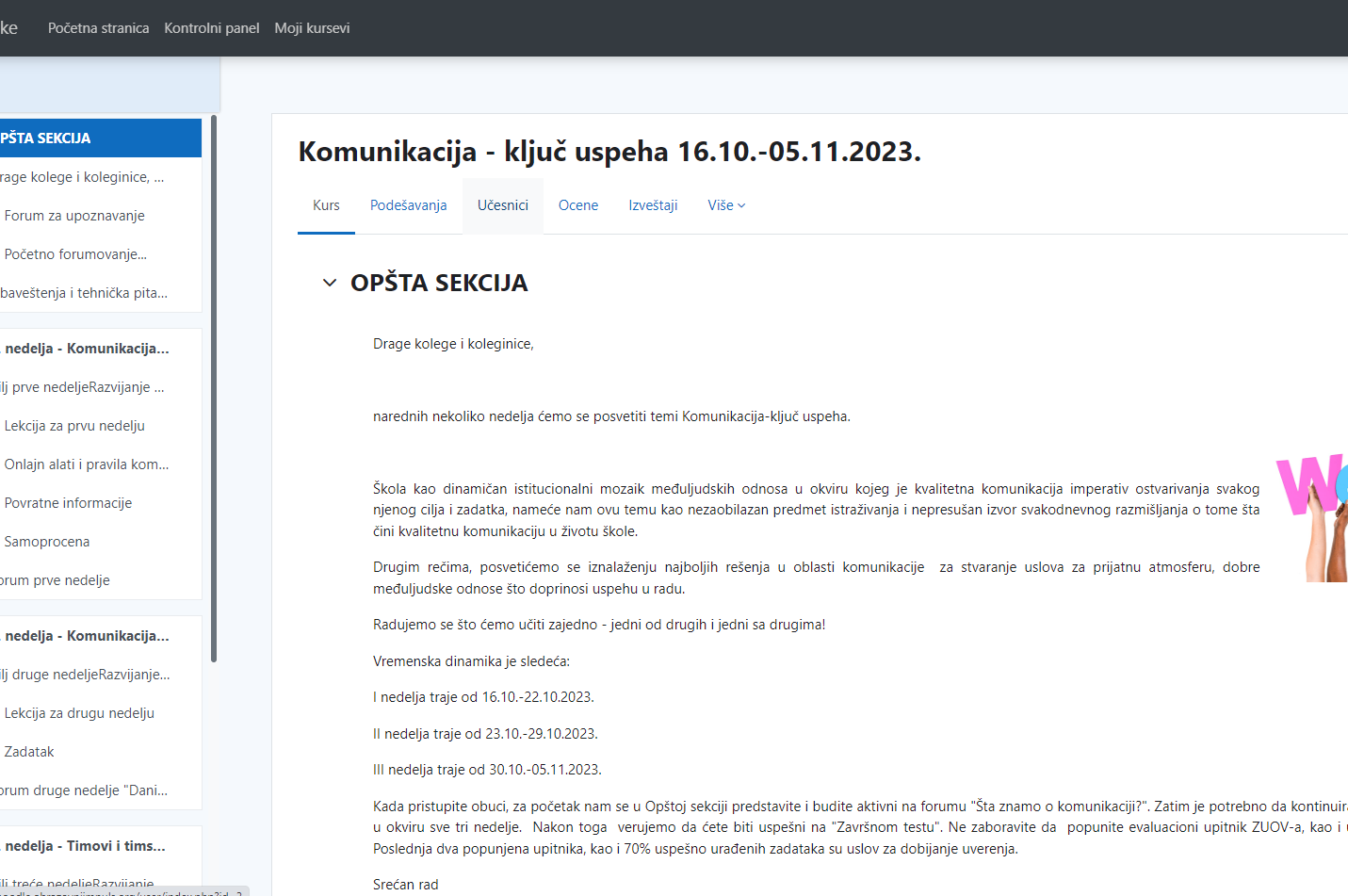
Task: Open the Učesnici tab
Action: click(x=503, y=205)
